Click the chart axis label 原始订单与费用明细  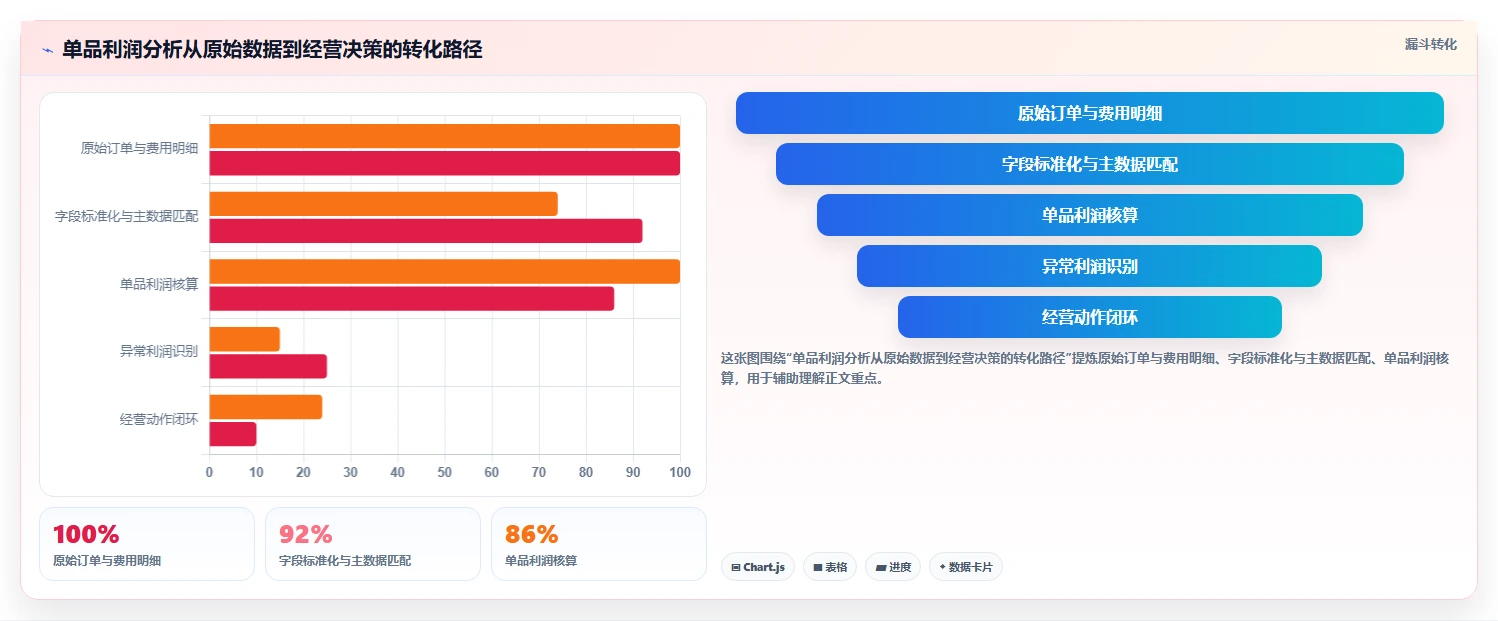[x=139, y=148]
